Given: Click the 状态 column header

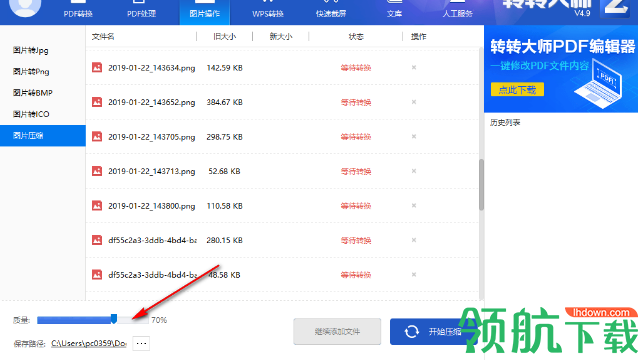Looking at the screenshot, I should (356, 37).
